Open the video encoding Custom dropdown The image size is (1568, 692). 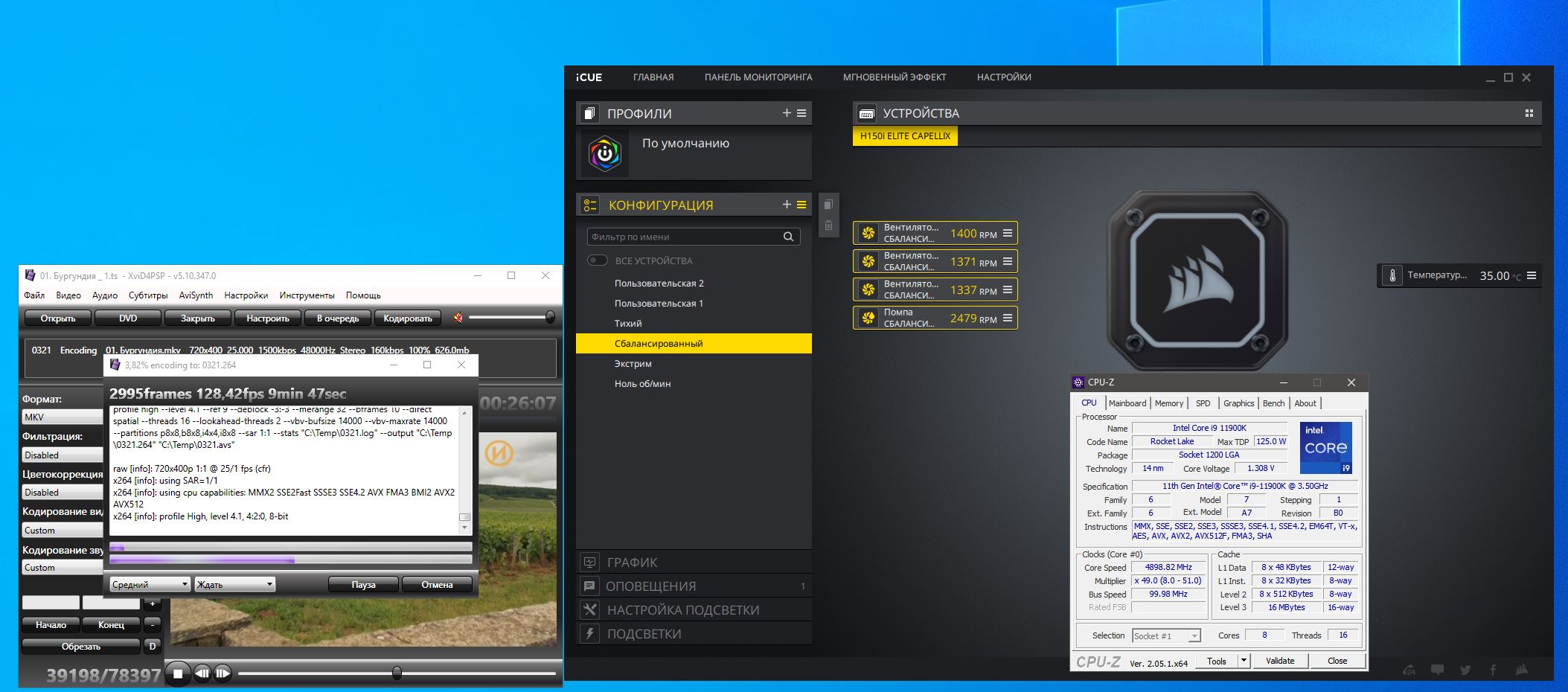(x=63, y=530)
